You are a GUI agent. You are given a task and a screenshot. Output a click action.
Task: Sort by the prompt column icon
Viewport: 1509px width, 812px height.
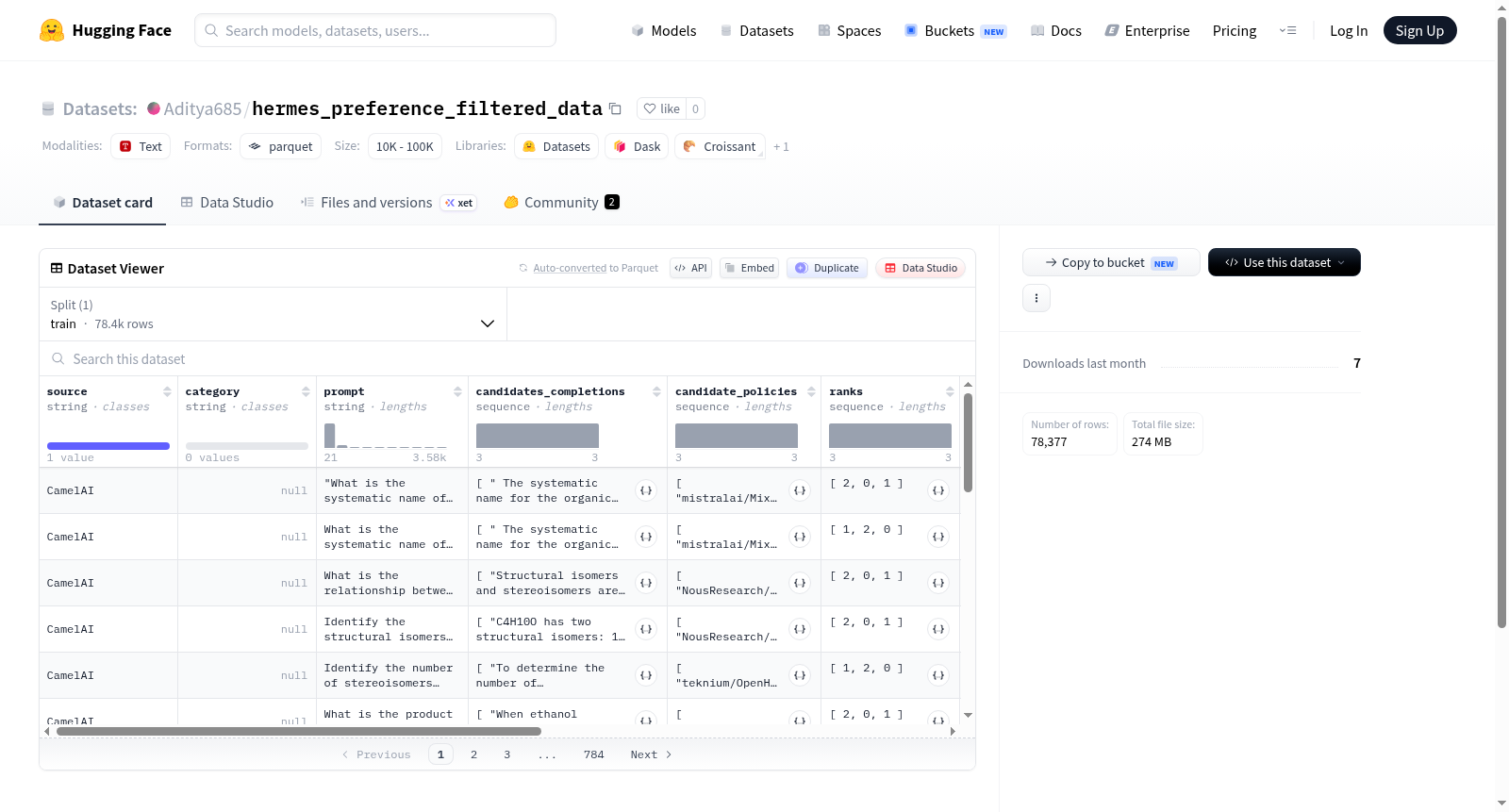[x=457, y=391]
